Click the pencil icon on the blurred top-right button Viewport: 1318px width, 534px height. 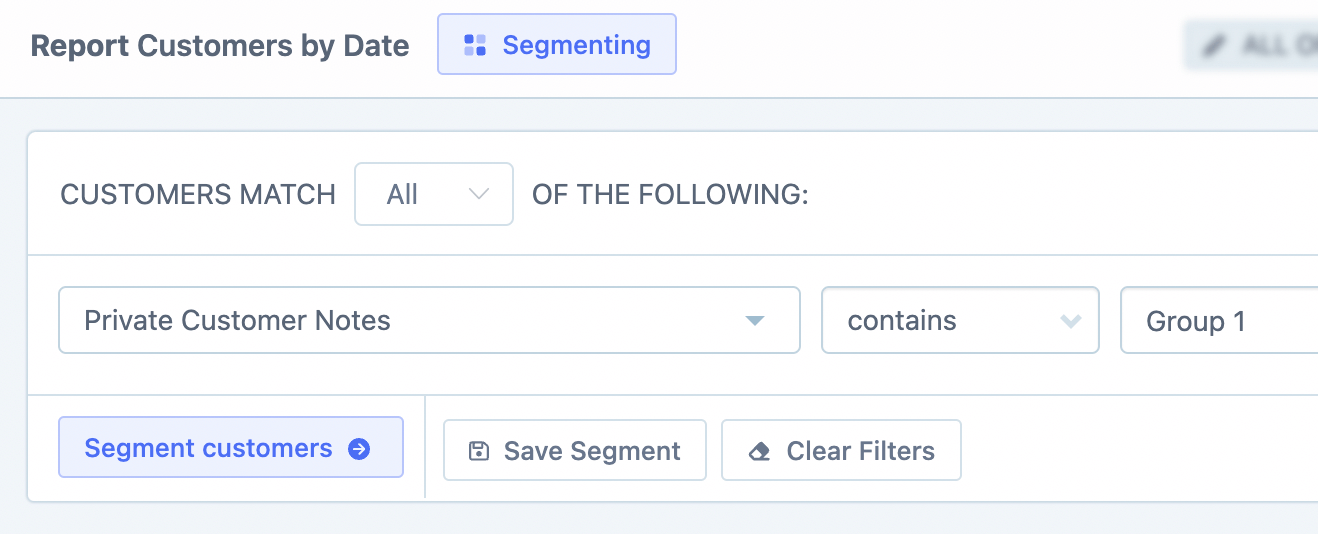click(1214, 46)
